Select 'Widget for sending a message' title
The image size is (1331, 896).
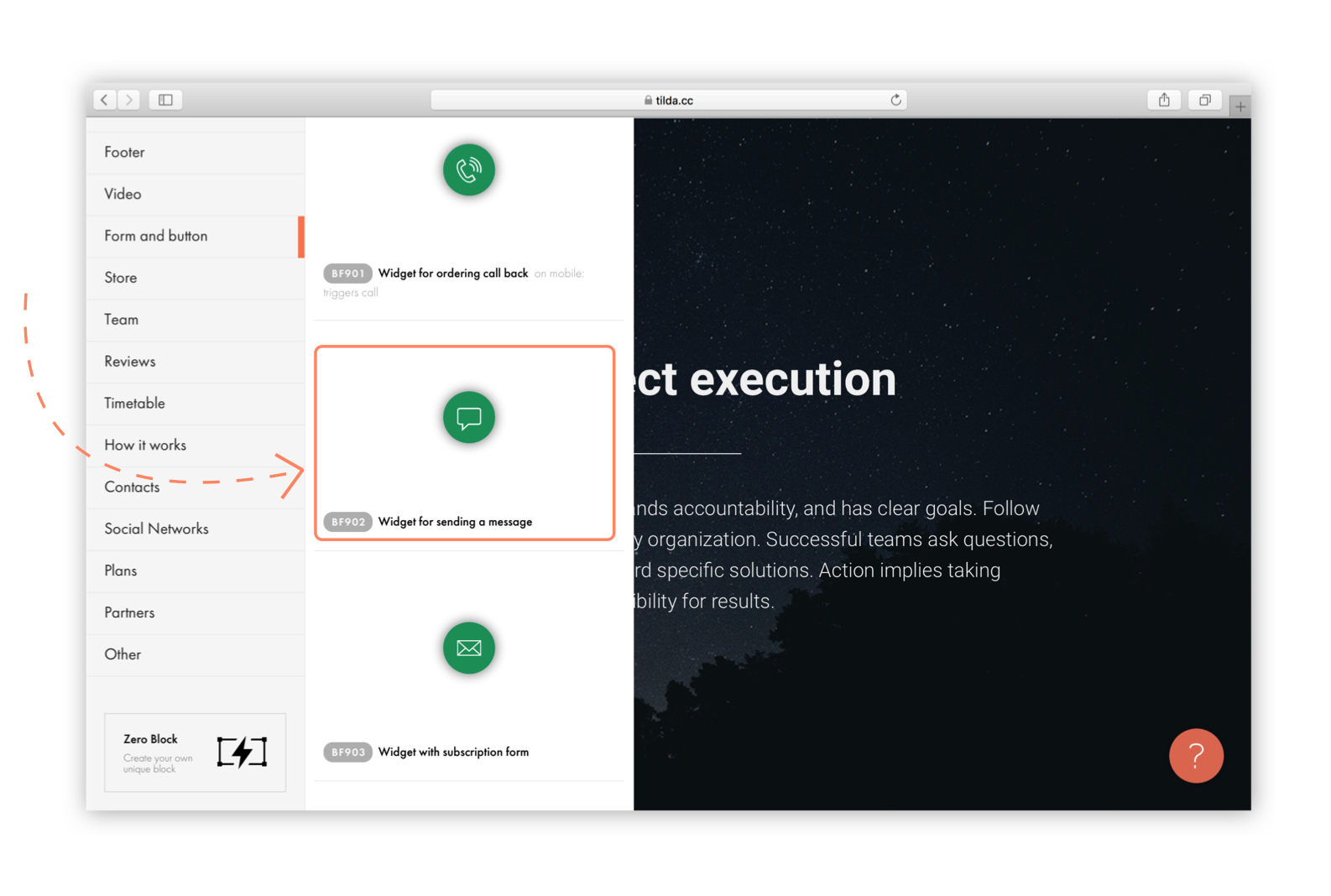click(455, 522)
